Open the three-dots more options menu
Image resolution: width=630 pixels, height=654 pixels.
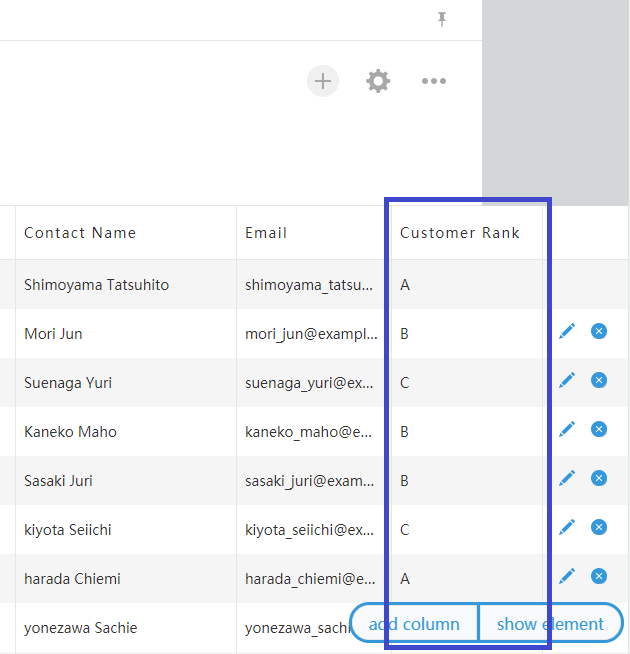coord(434,81)
